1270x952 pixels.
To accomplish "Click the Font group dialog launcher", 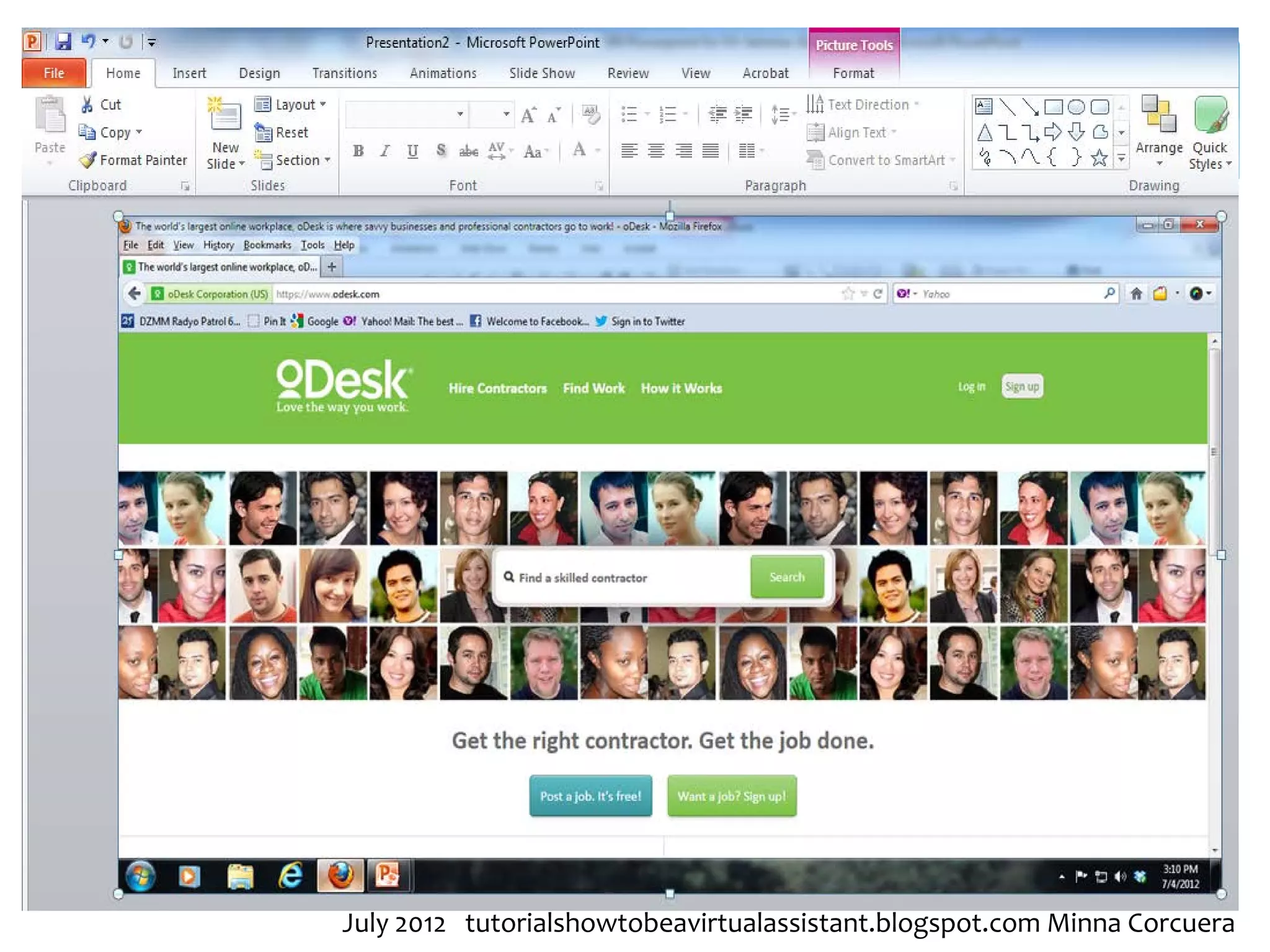I will (x=599, y=186).
